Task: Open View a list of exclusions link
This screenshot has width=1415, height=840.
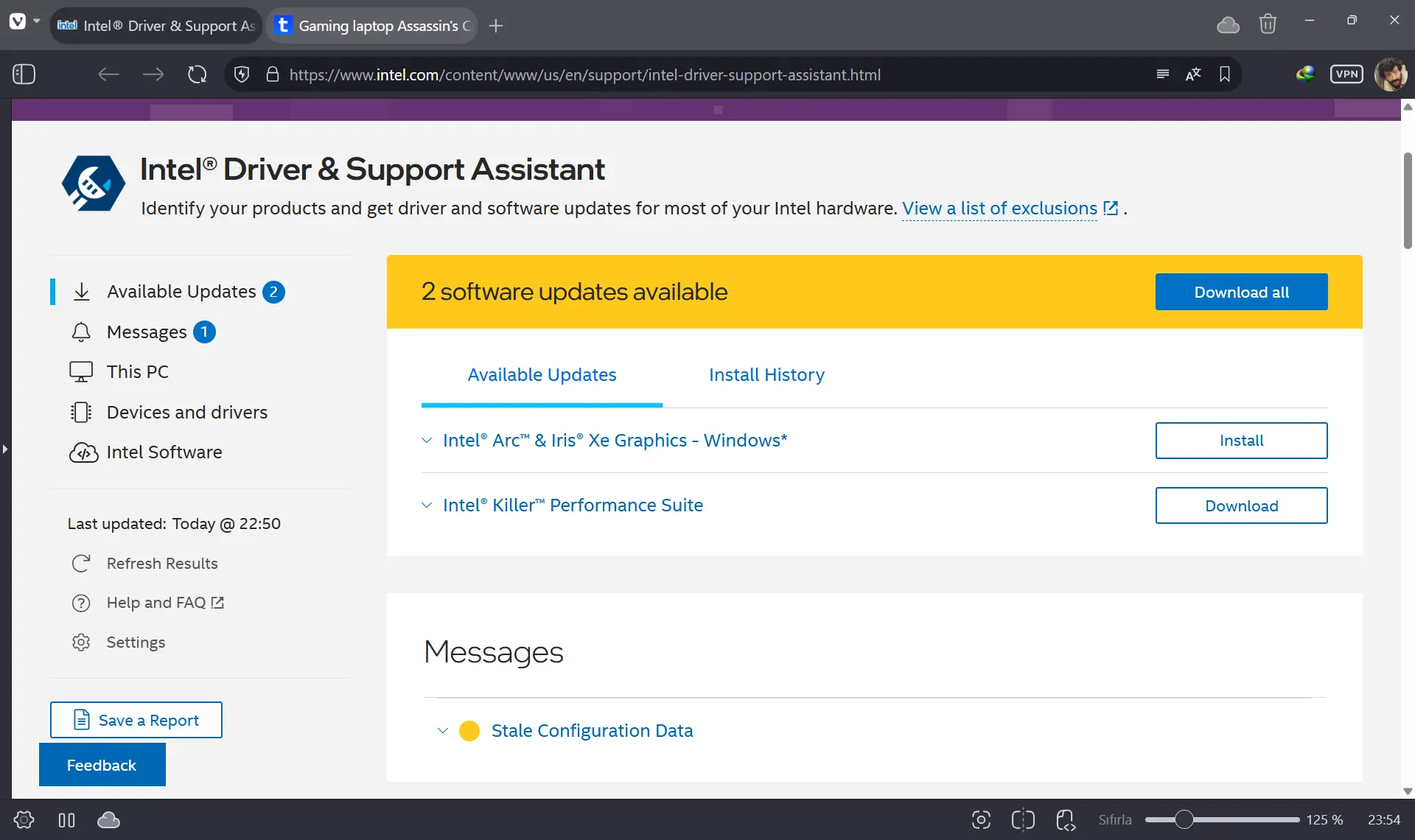Action: [x=999, y=209]
